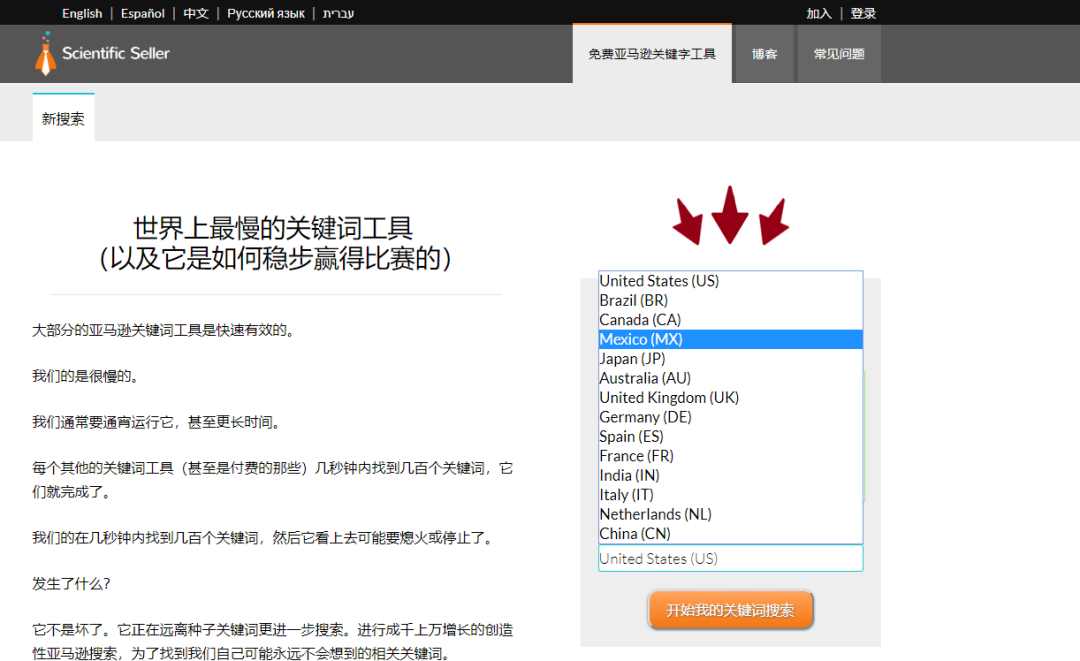1080x661 pixels.
Task: Select Germany (DE) from country list
Action: pos(645,417)
